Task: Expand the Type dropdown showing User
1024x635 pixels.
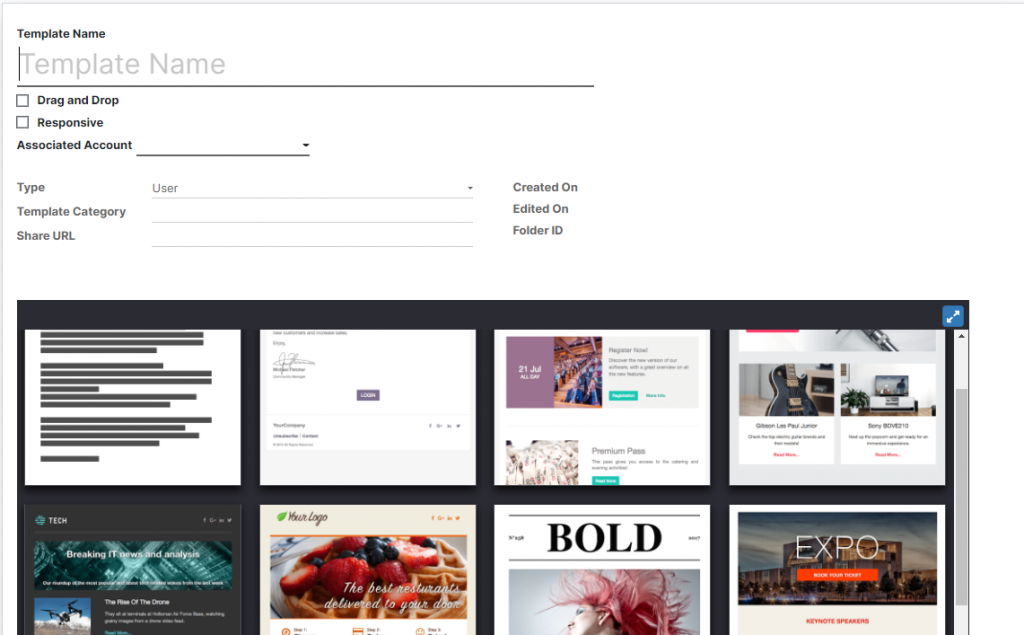Action: coord(312,188)
